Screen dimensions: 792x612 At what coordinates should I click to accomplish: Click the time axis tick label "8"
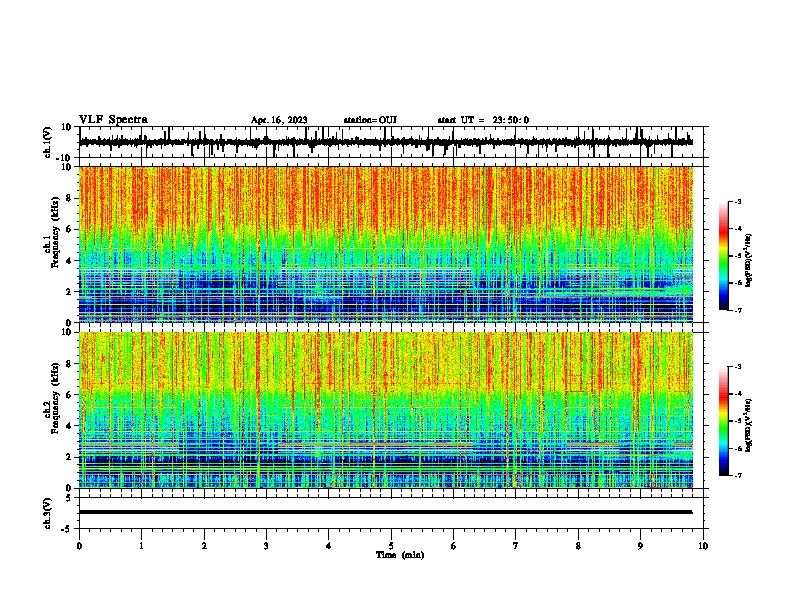click(578, 546)
